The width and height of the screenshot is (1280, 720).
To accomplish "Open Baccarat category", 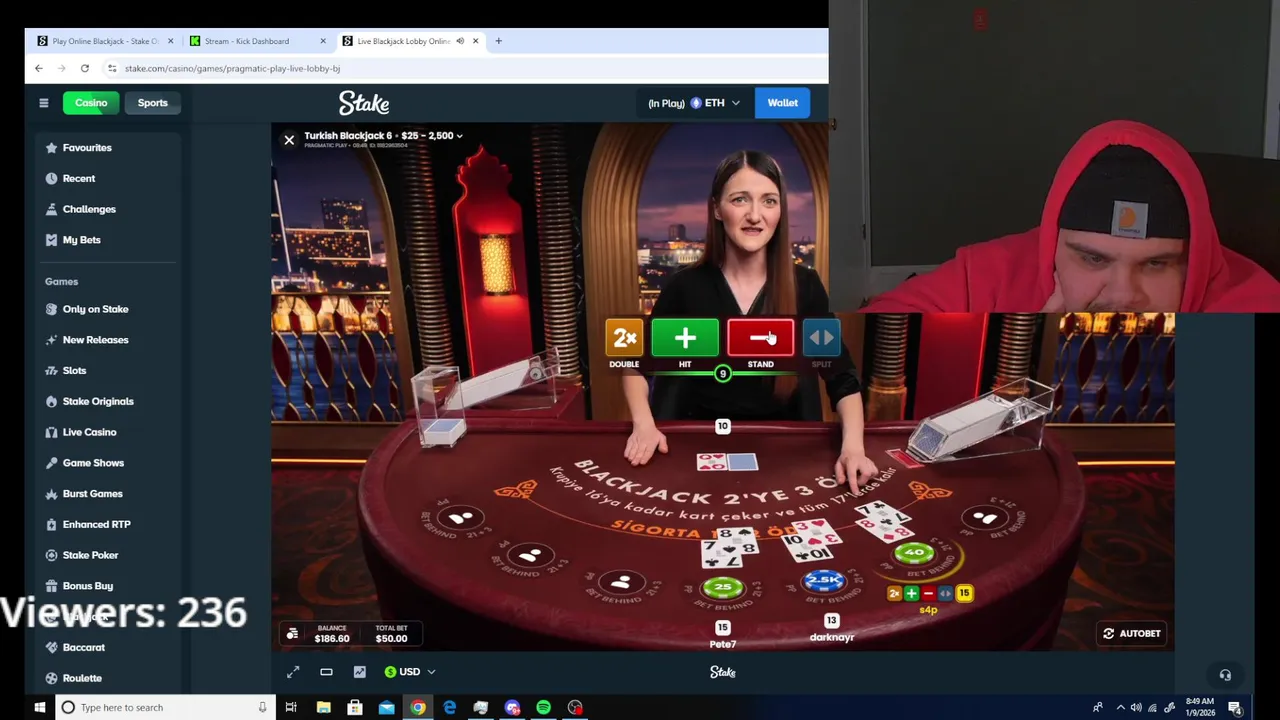I will tap(83, 647).
